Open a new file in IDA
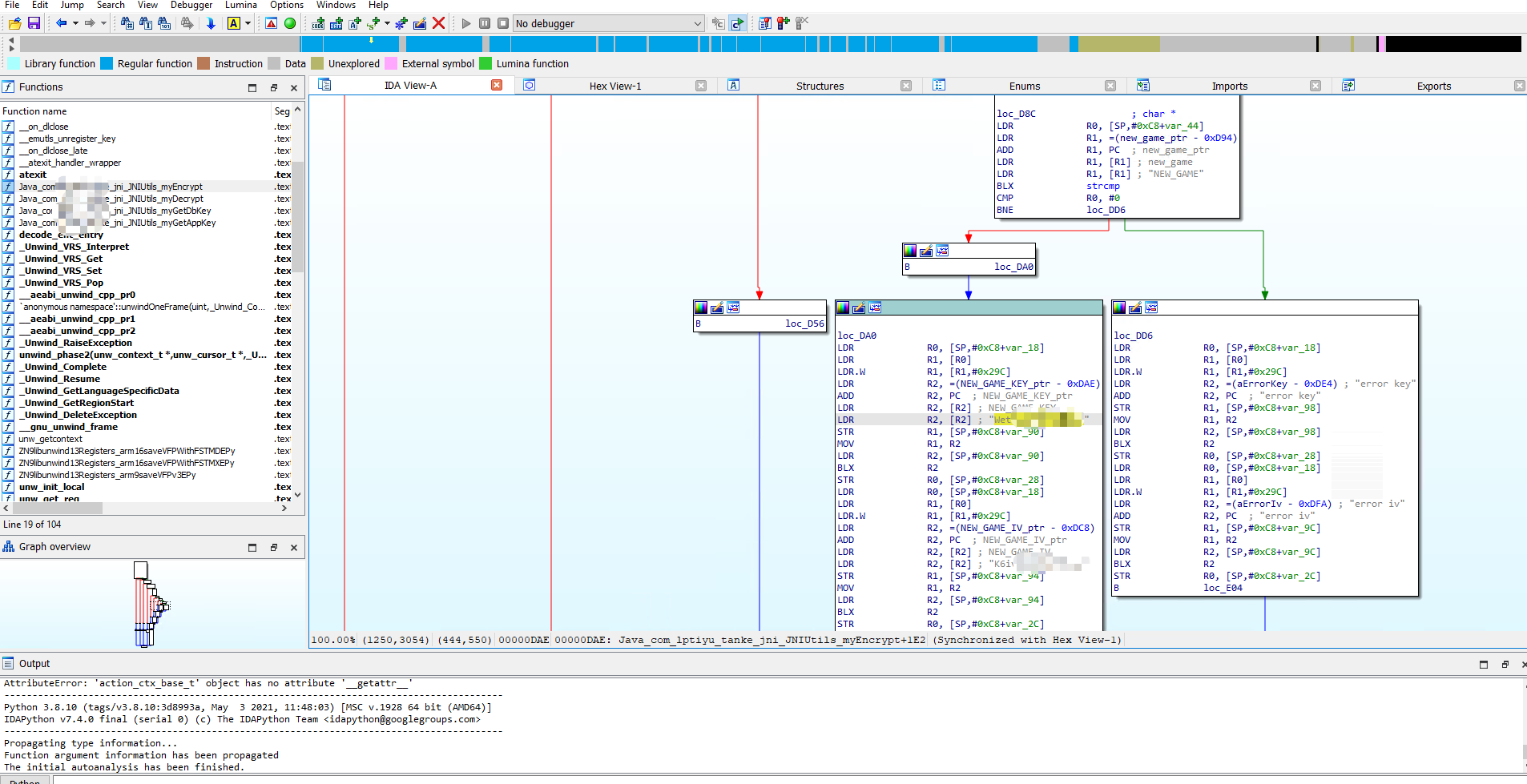Viewport: 1527px width, 784px height. pos(14,23)
